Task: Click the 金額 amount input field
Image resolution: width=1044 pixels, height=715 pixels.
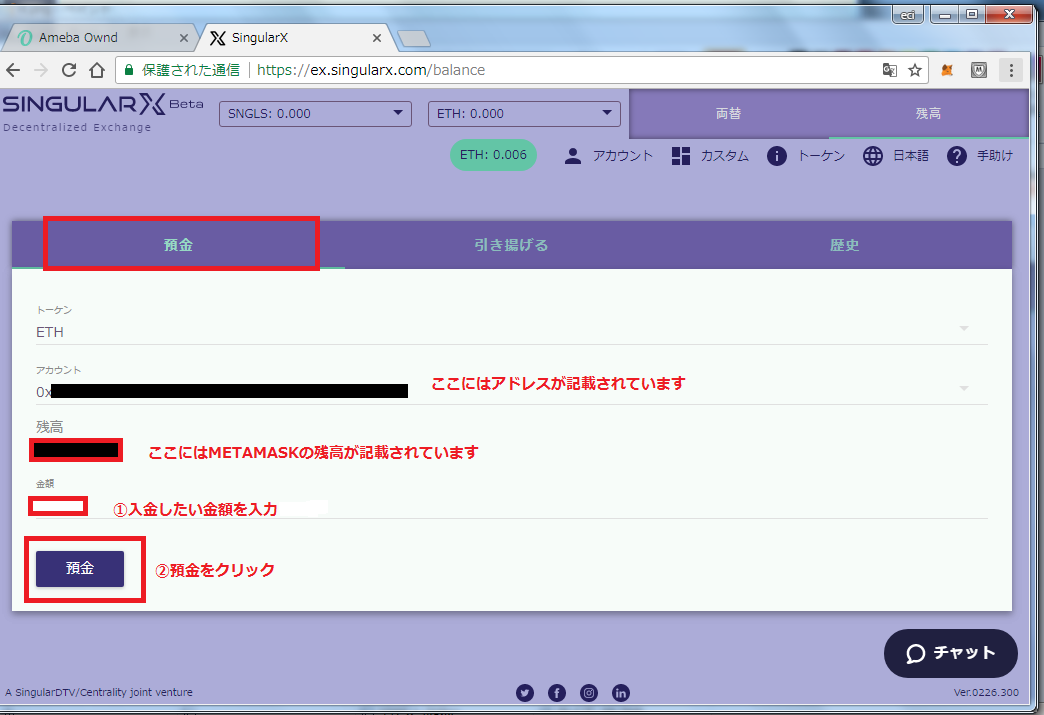Action: tap(511, 507)
